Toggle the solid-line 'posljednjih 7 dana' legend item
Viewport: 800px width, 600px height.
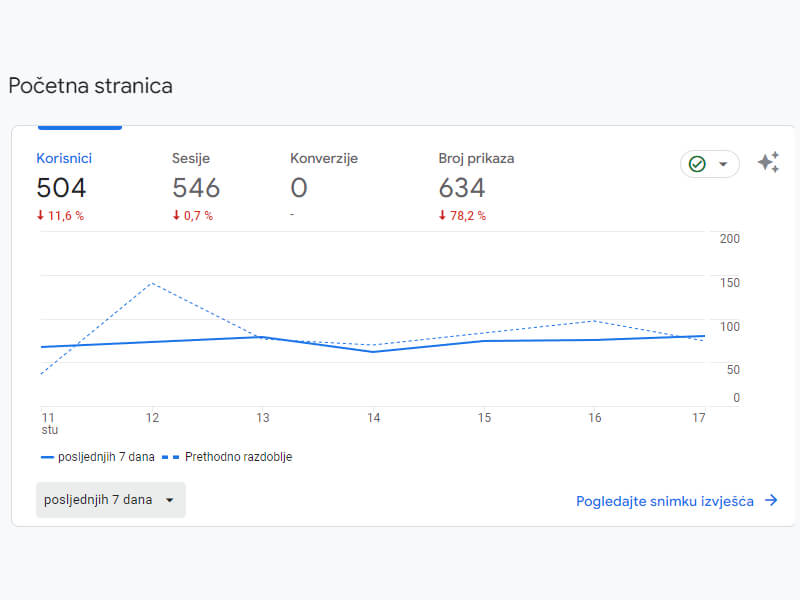tap(98, 457)
